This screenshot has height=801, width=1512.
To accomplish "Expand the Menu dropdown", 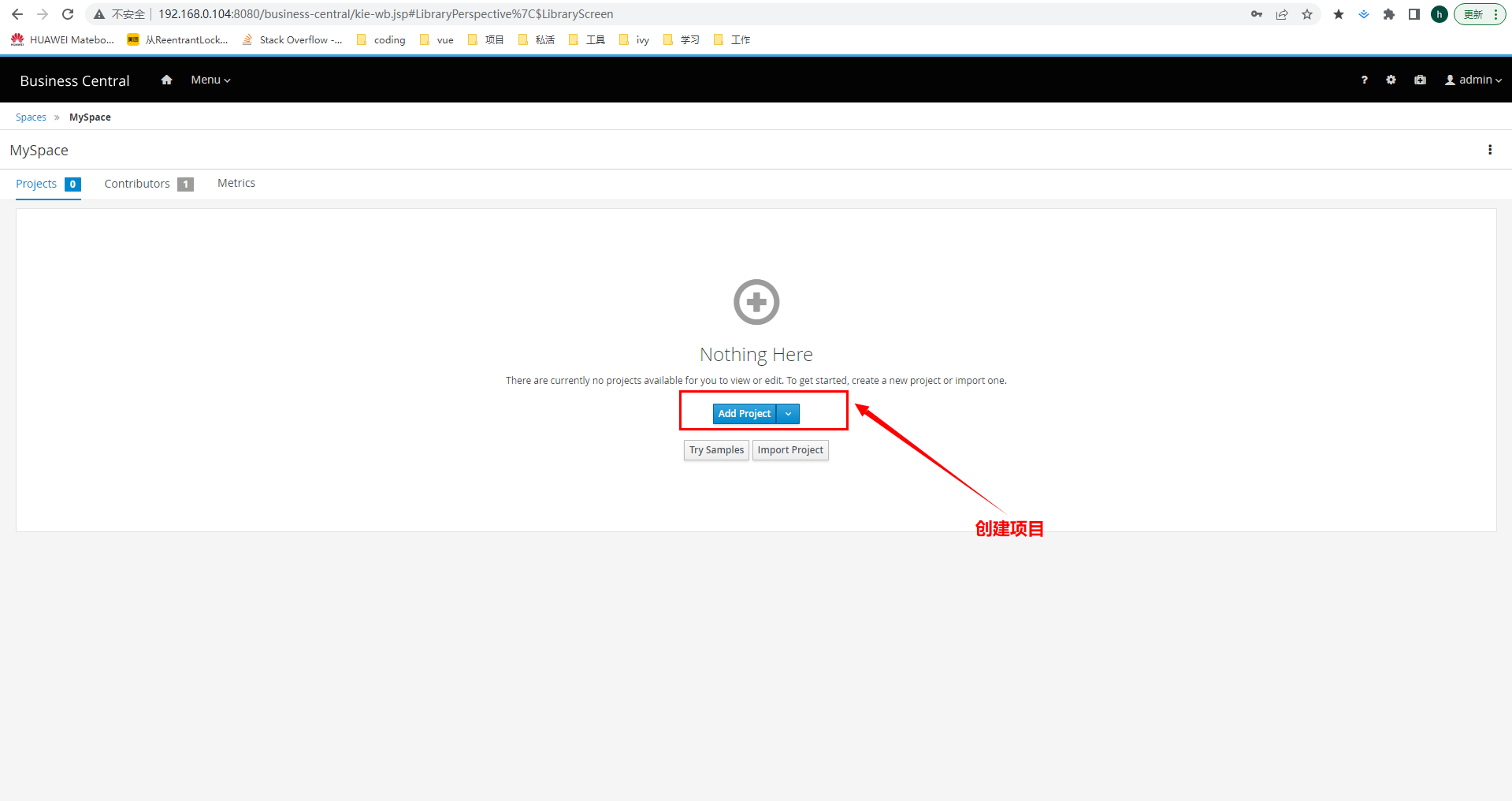I will click(210, 80).
